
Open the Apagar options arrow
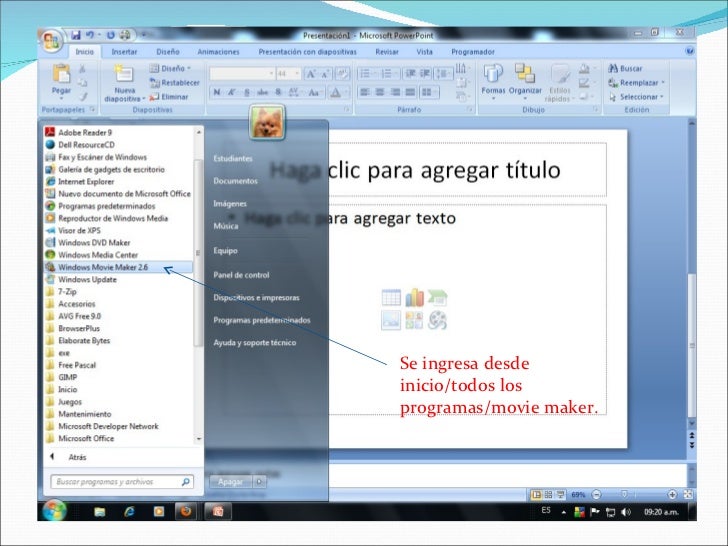(x=260, y=482)
